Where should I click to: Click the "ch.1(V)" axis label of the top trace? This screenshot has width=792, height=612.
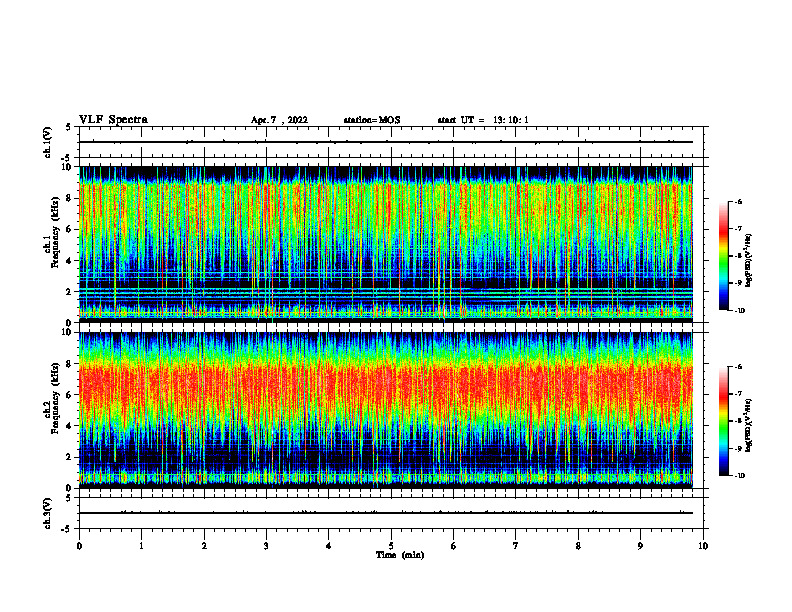tap(47, 142)
